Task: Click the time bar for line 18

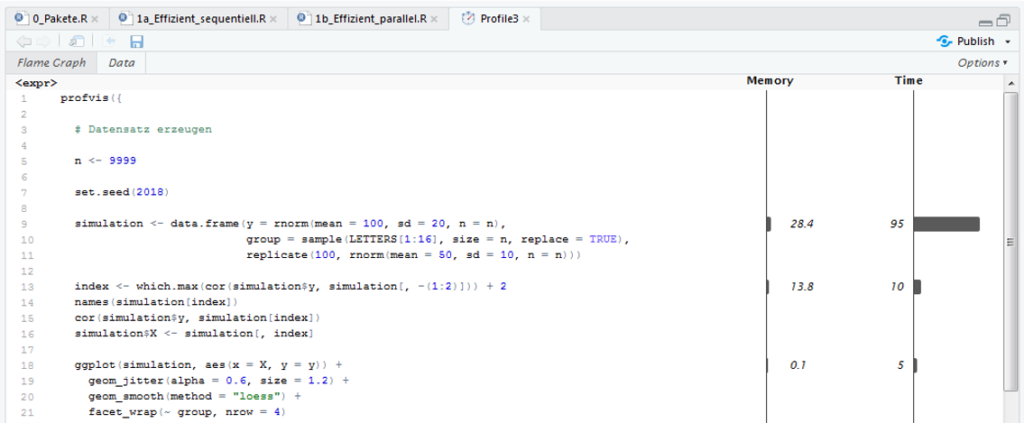Action: click(x=915, y=366)
